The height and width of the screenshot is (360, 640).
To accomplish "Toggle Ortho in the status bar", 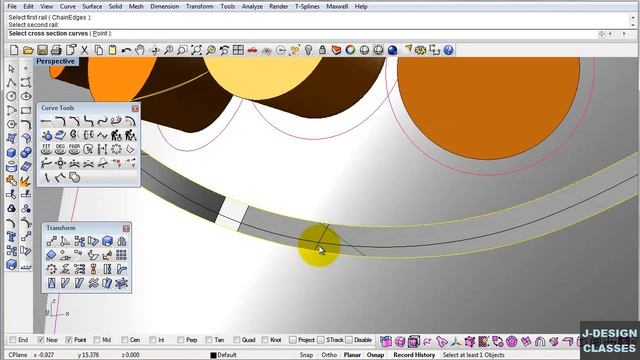I will pos(329,355).
